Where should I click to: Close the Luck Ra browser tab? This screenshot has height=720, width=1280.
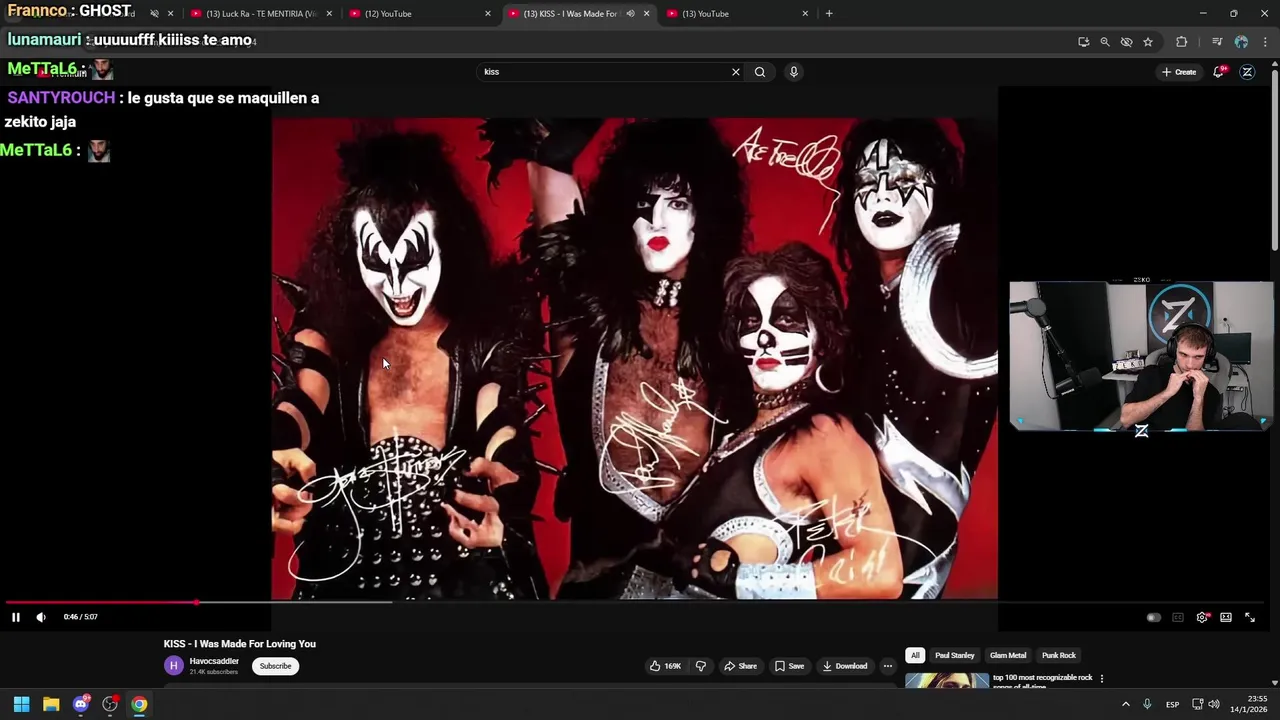[329, 14]
